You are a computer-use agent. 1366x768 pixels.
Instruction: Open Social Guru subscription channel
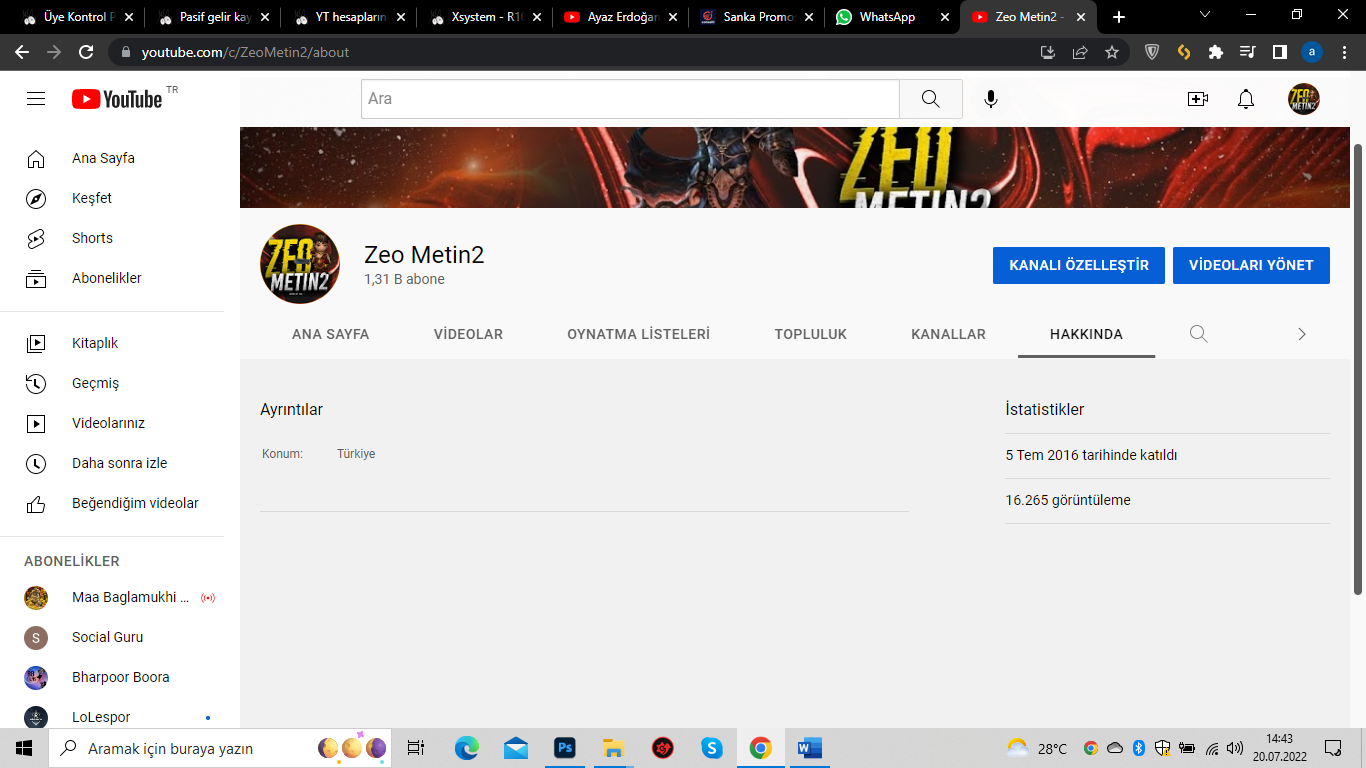click(120, 637)
